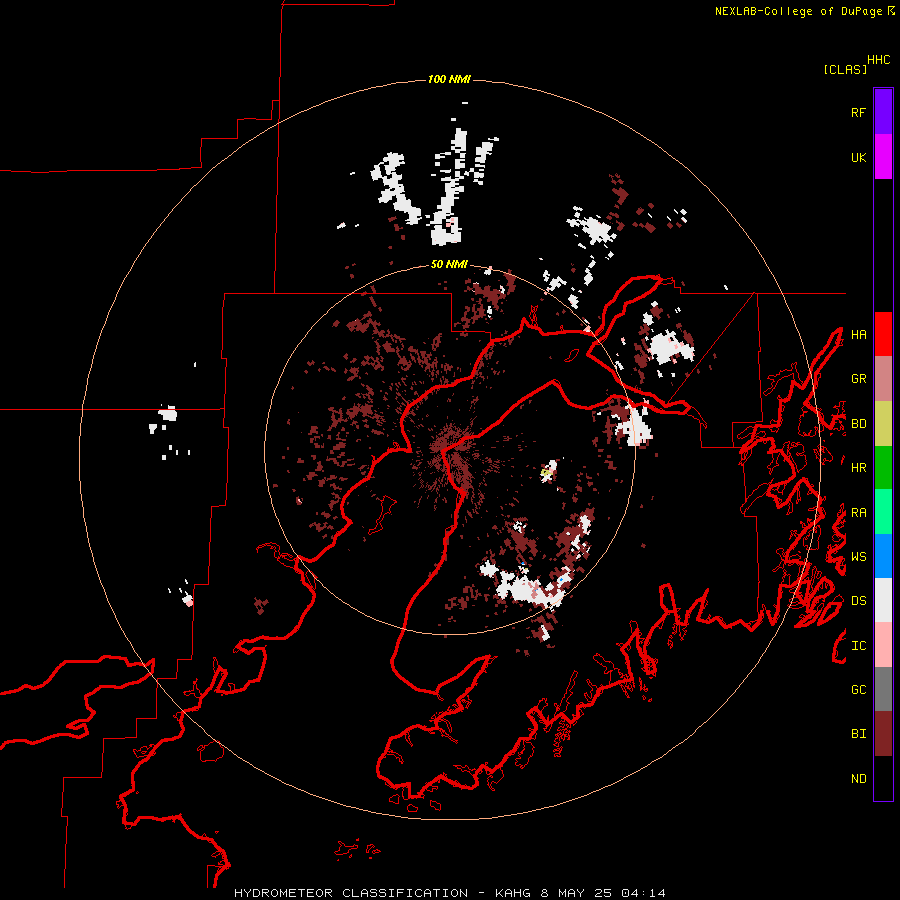Click the ND black legend swatch
Screen dimensions: 900x900
[x=883, y=778]
